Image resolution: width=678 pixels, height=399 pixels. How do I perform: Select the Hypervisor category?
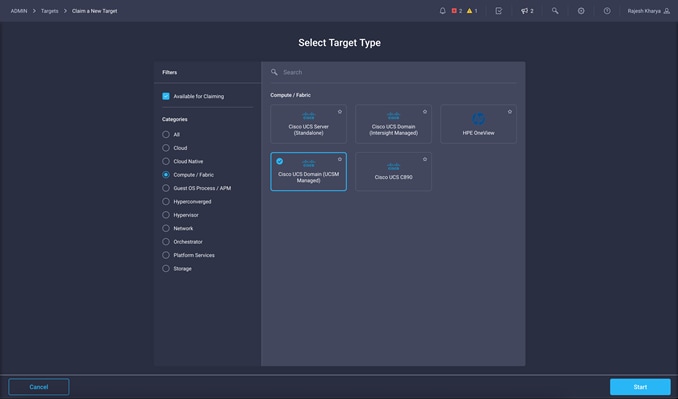pos(166,215)
